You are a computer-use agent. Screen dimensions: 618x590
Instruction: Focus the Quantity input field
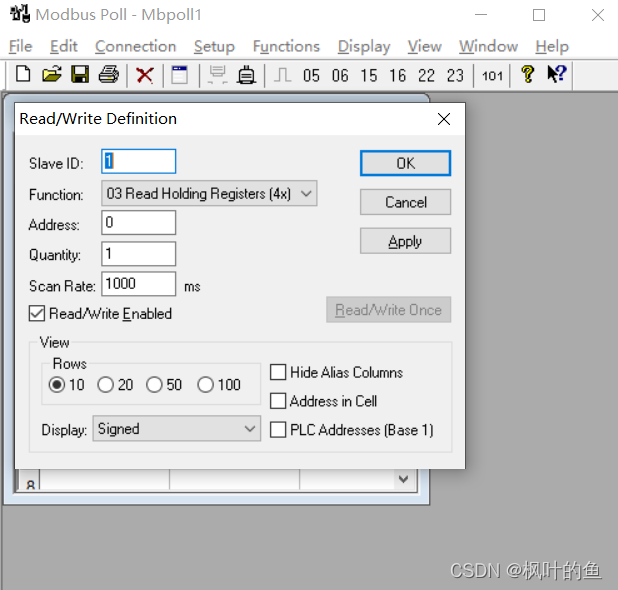point(138,253)
